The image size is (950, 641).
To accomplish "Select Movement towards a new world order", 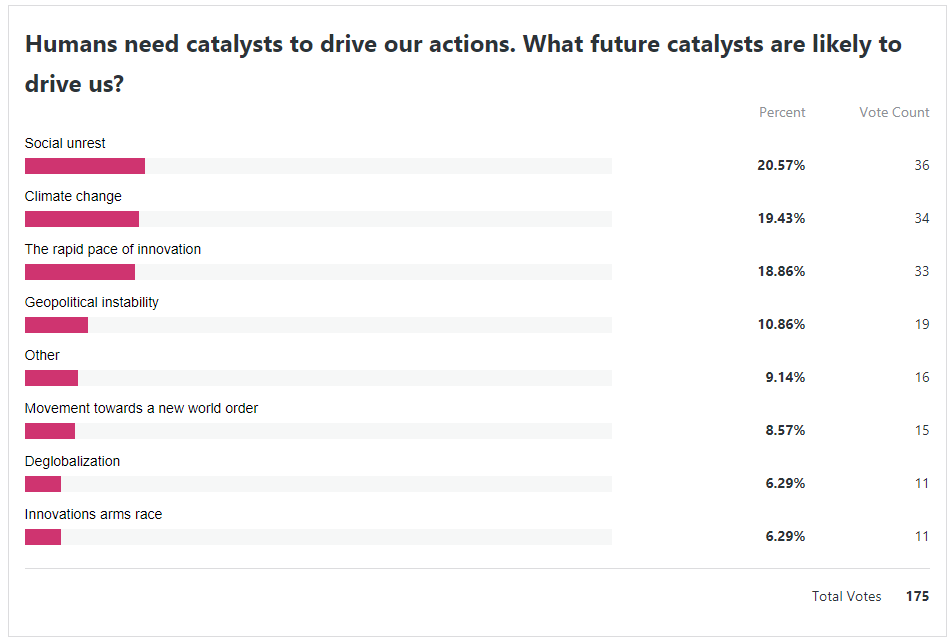I will 141,408.
